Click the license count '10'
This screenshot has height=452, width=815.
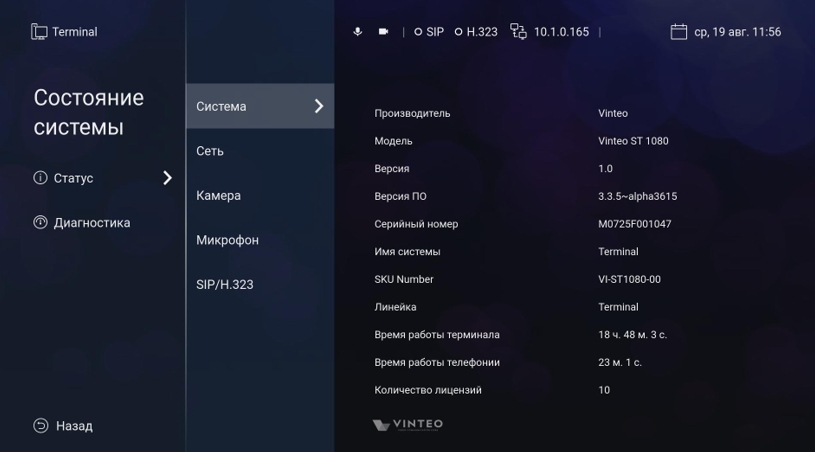point(604,390)
